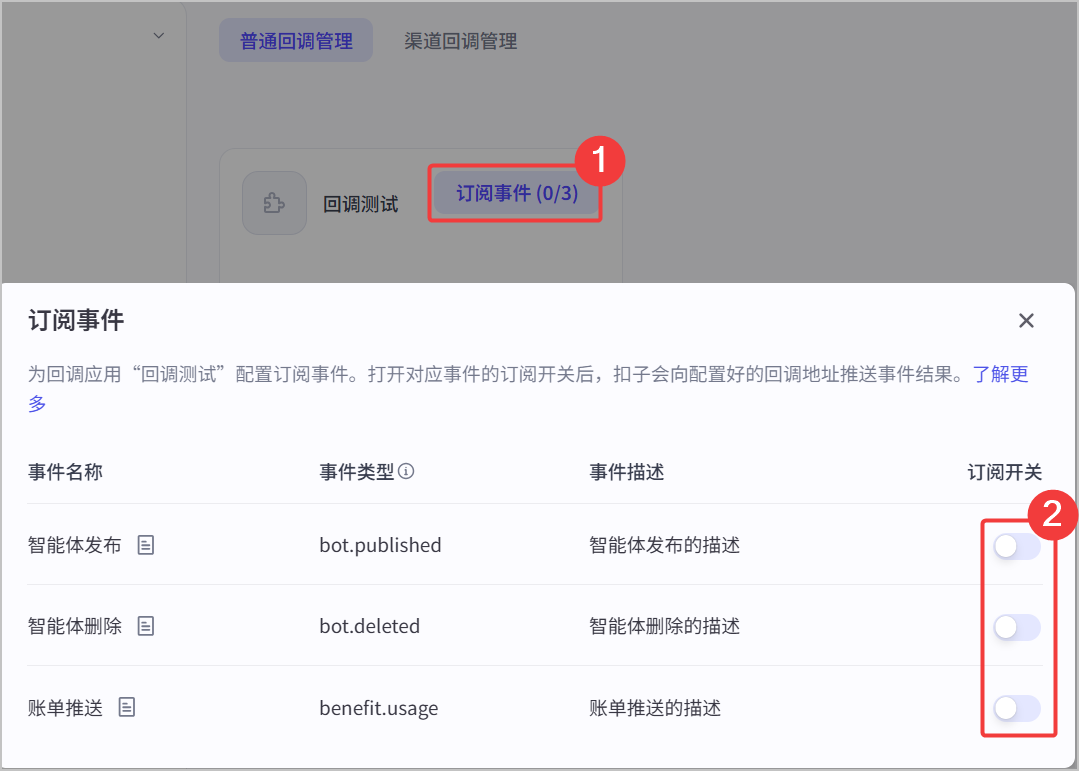Open the 了解更多 link
Viewport: 1079px width, 771px height.
point(1001,375)
